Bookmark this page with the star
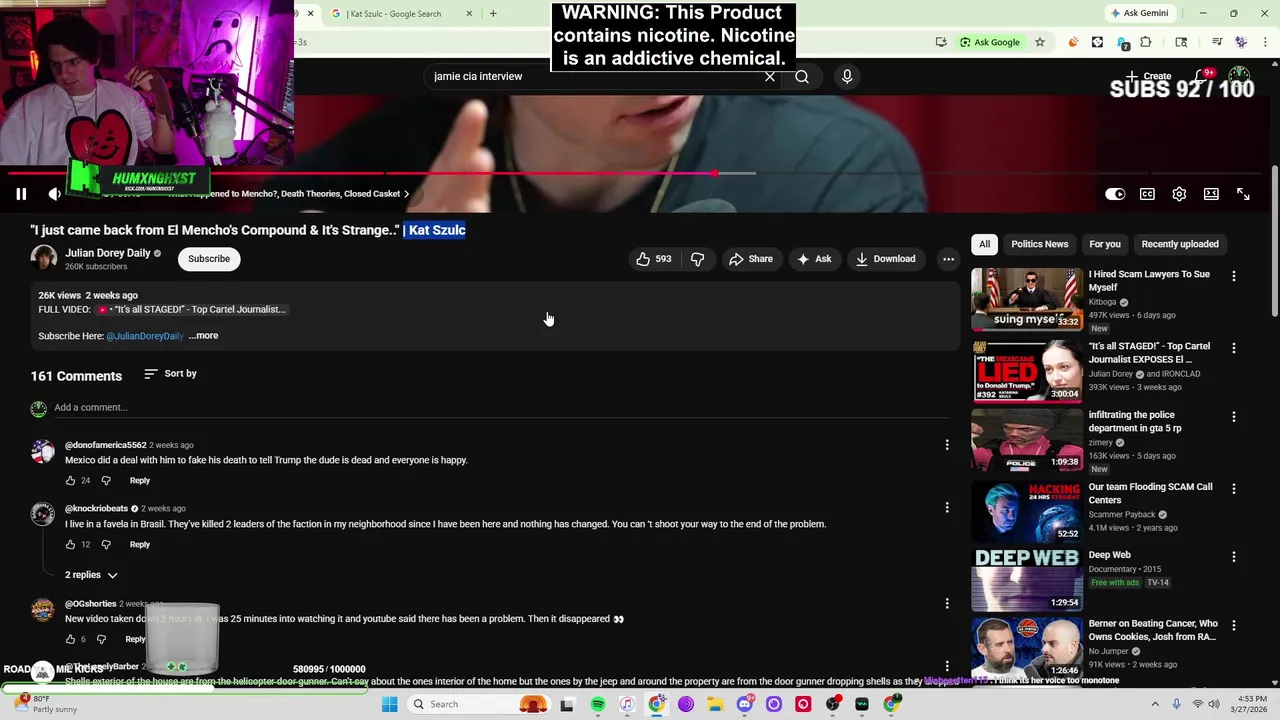The width and height of the screenshot is (1280, 720). (1040, 42)
